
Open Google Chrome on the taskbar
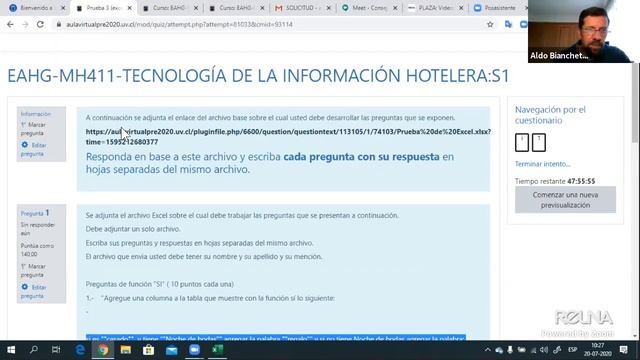[x=103, y=350]
